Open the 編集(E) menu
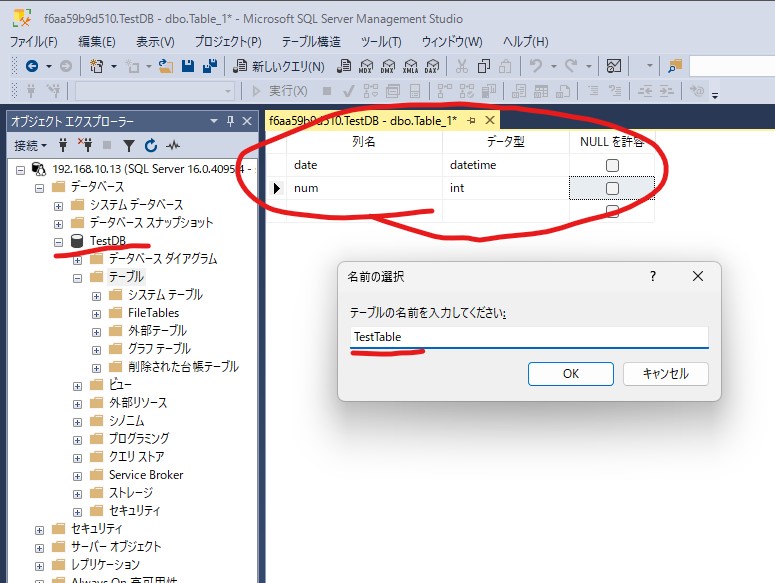The image size is (775, 583). click(97, 42)
